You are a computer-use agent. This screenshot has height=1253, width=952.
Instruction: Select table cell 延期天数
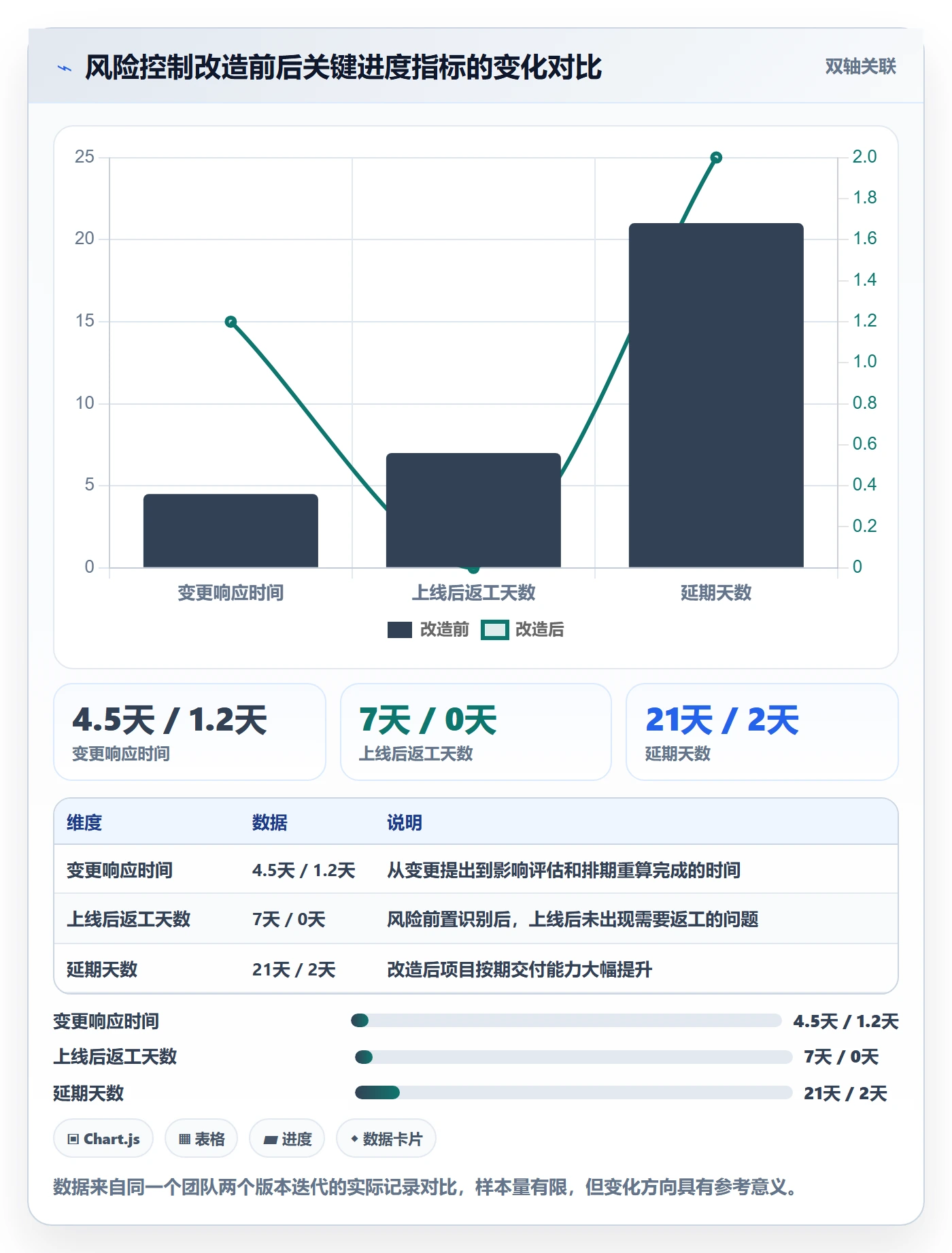(x=102, y=969)
